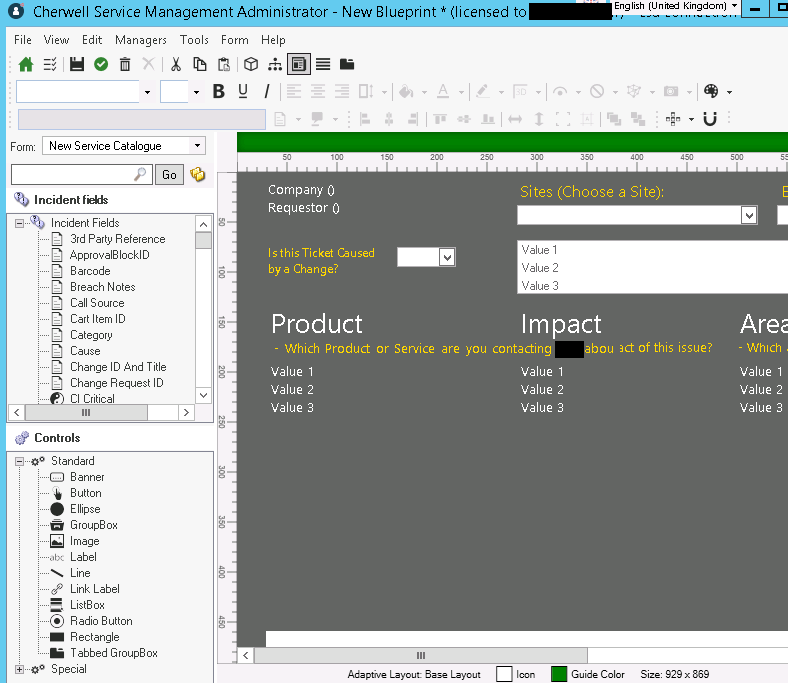
Task: Open the Form selector dropdown
Action: coord(198,146)
